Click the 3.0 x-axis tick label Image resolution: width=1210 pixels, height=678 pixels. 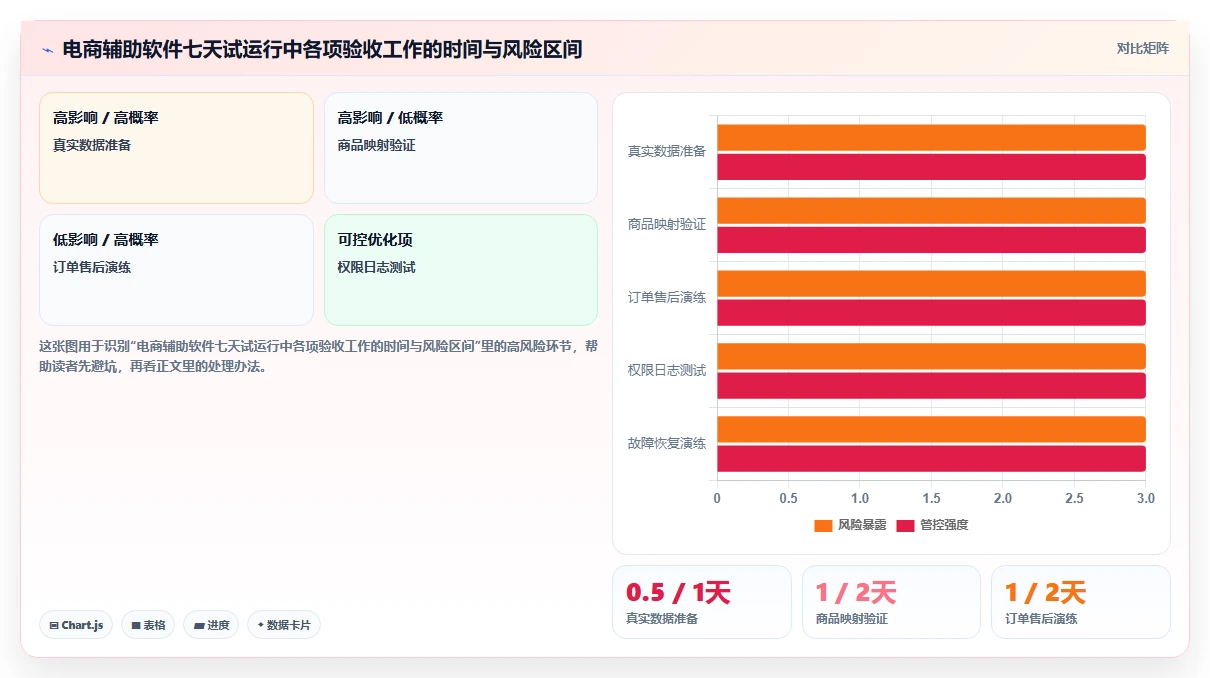click(x=1146, y=498)
